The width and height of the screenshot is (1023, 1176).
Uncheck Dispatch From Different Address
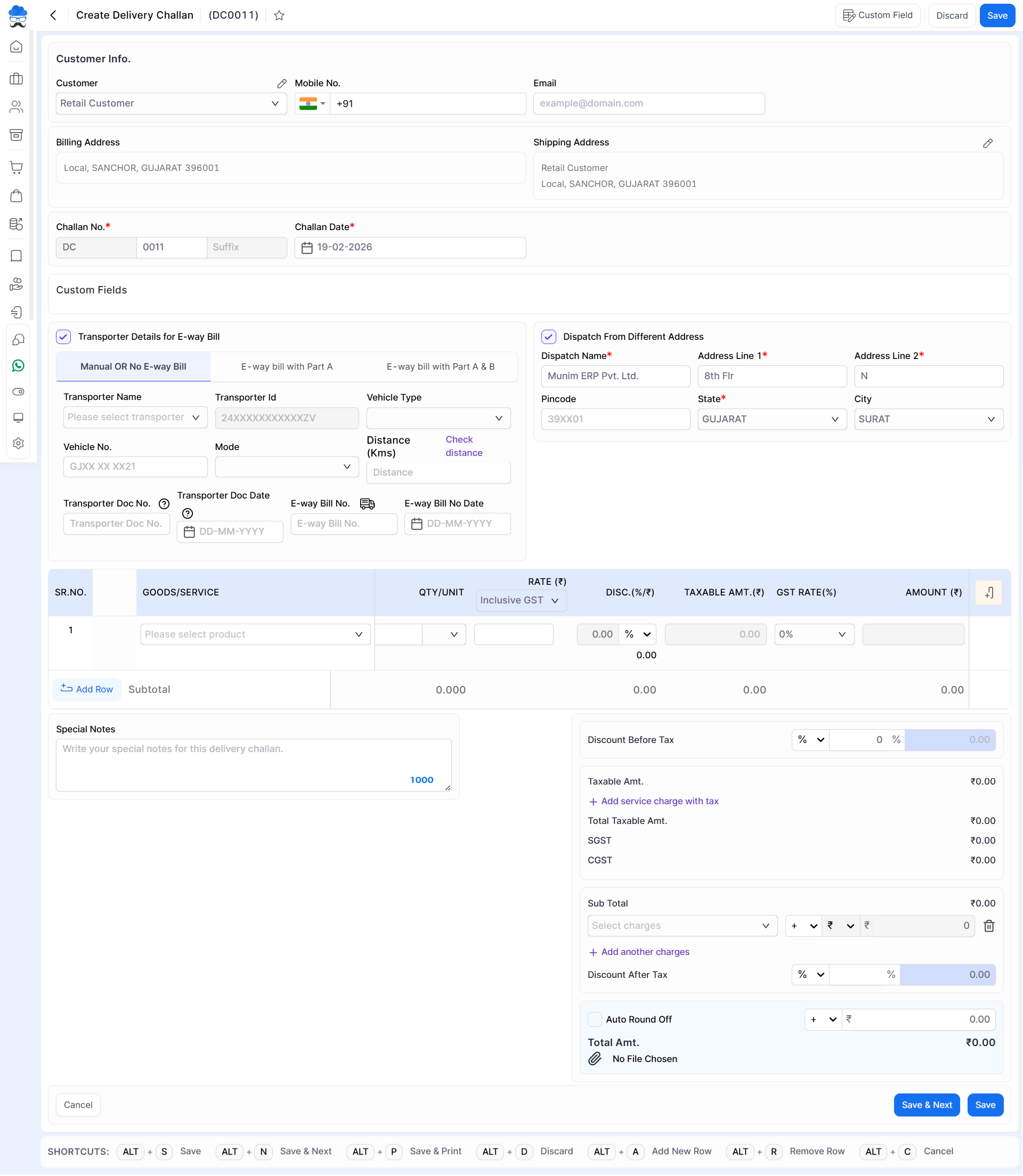pos(548,337)
